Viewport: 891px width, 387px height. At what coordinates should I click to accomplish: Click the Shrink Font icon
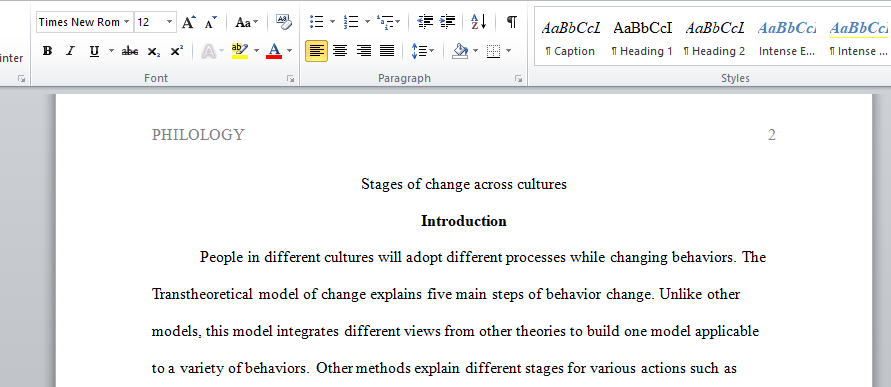(x=211, y=22)
